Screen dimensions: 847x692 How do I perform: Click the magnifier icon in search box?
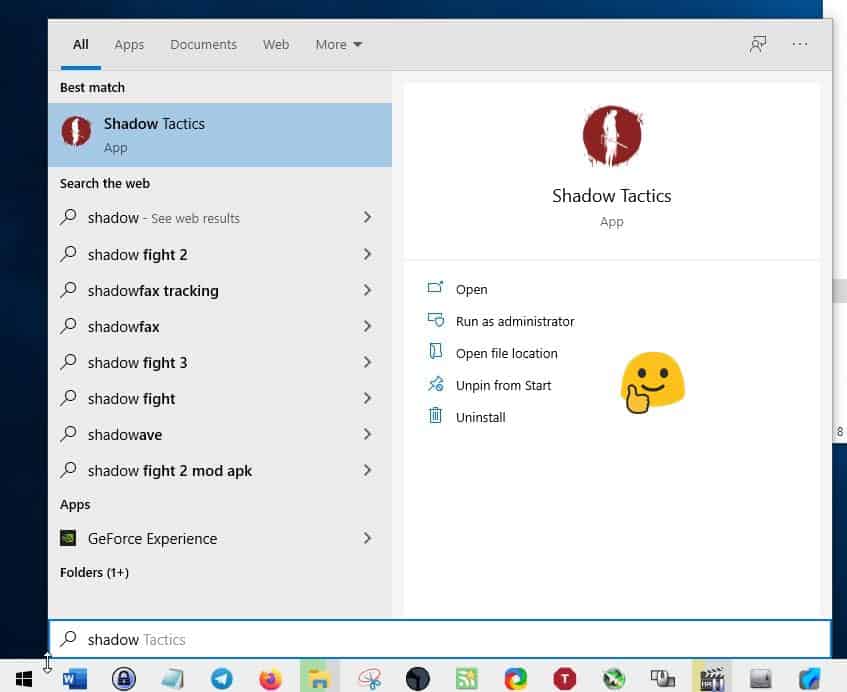point(69,639)
